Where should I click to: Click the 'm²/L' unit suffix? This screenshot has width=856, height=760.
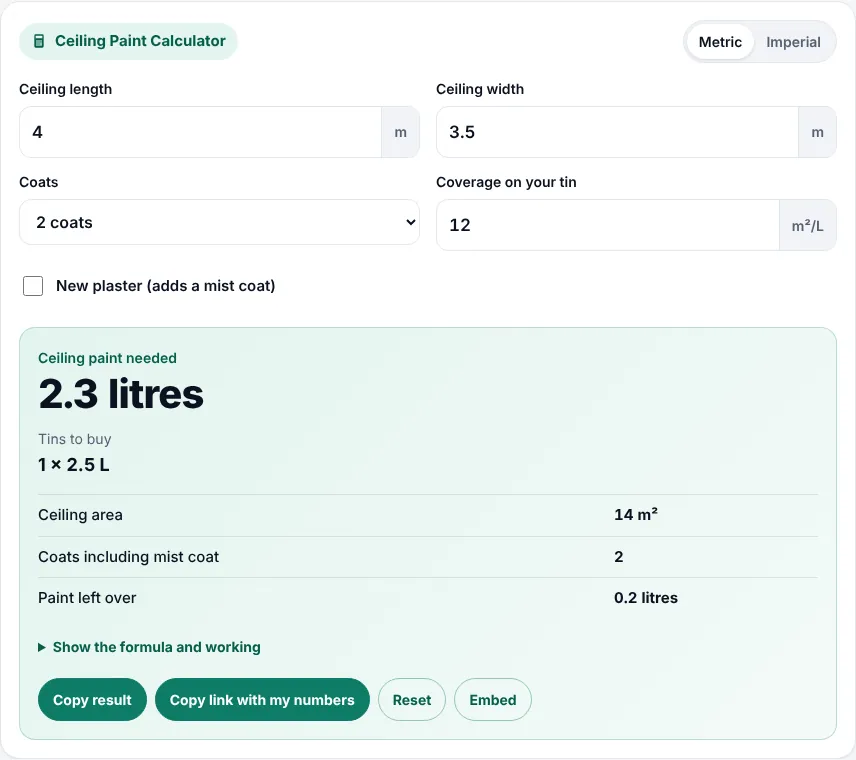coord(807,225)
